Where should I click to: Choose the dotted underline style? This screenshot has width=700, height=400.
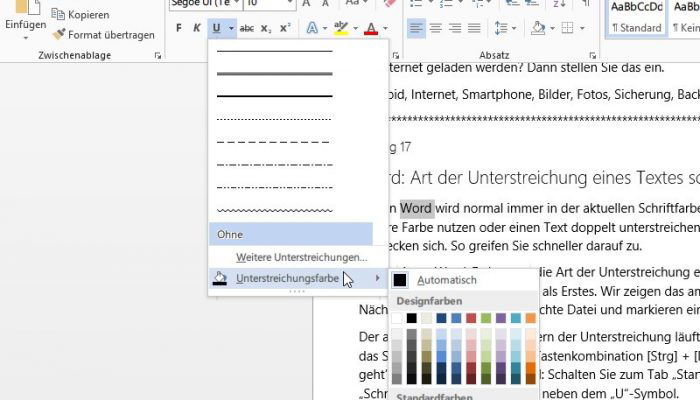[275, 119]
